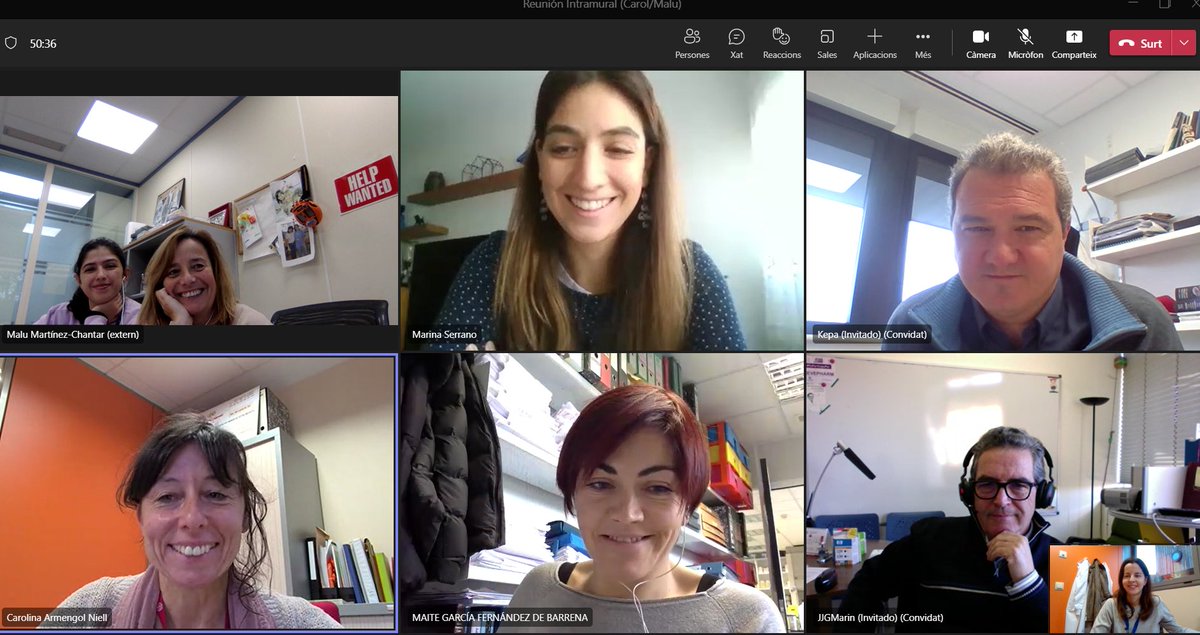Open the Persones participants panel
Image resolution: width=1200 pixels, height=635 pixels.
click(692, 43)
